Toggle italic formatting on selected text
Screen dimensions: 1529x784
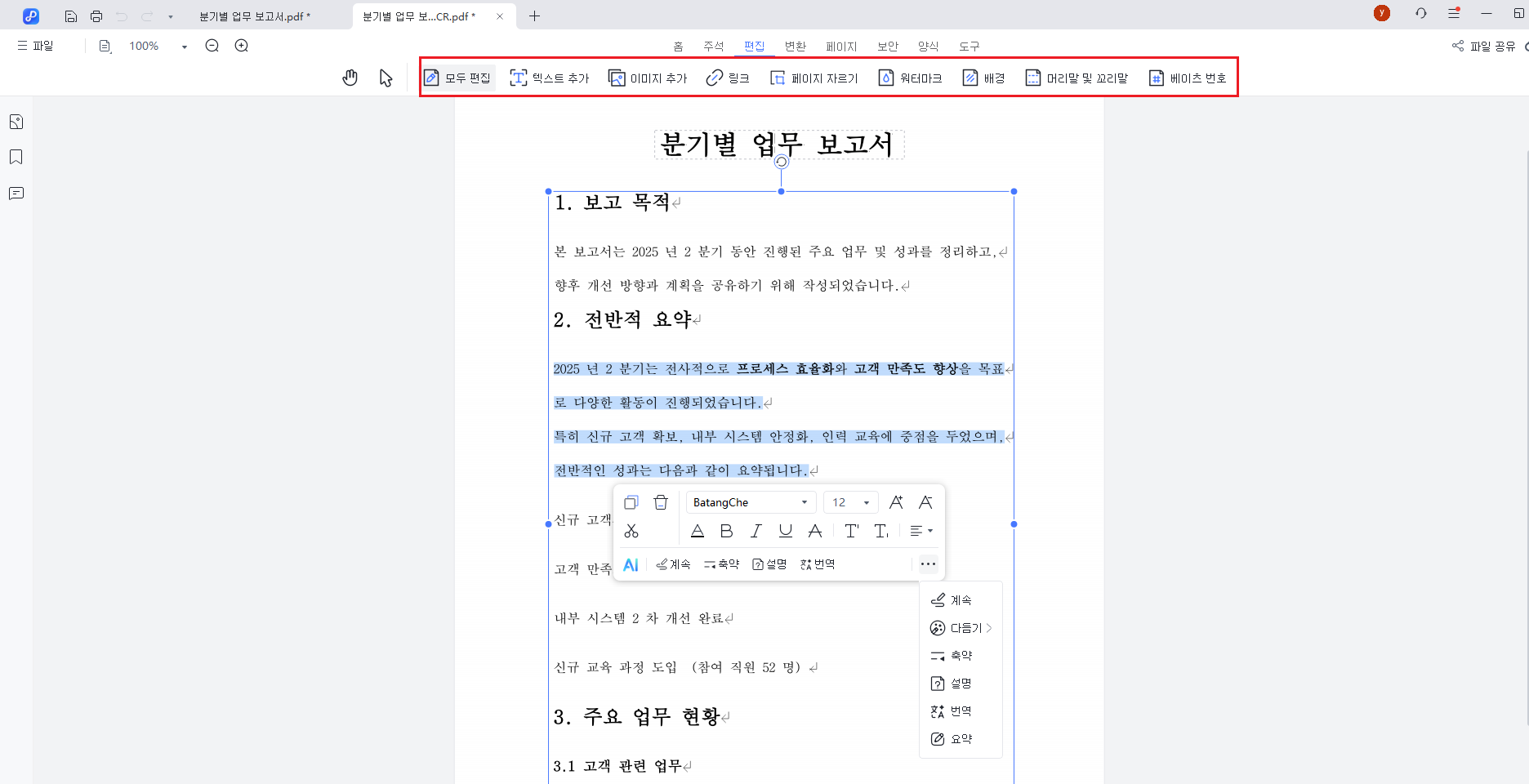756,530
